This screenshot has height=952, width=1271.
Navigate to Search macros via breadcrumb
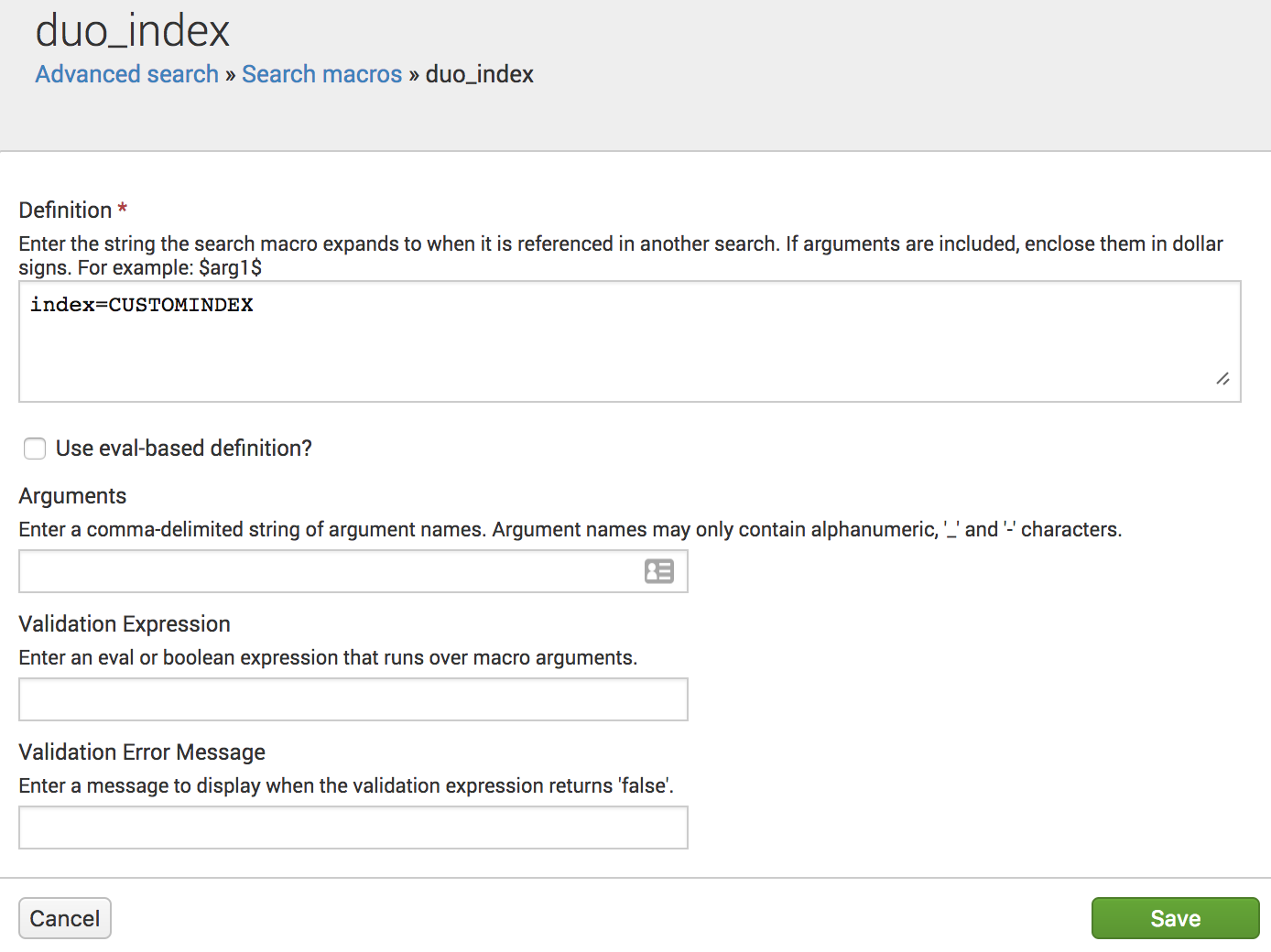pos(321,73)
